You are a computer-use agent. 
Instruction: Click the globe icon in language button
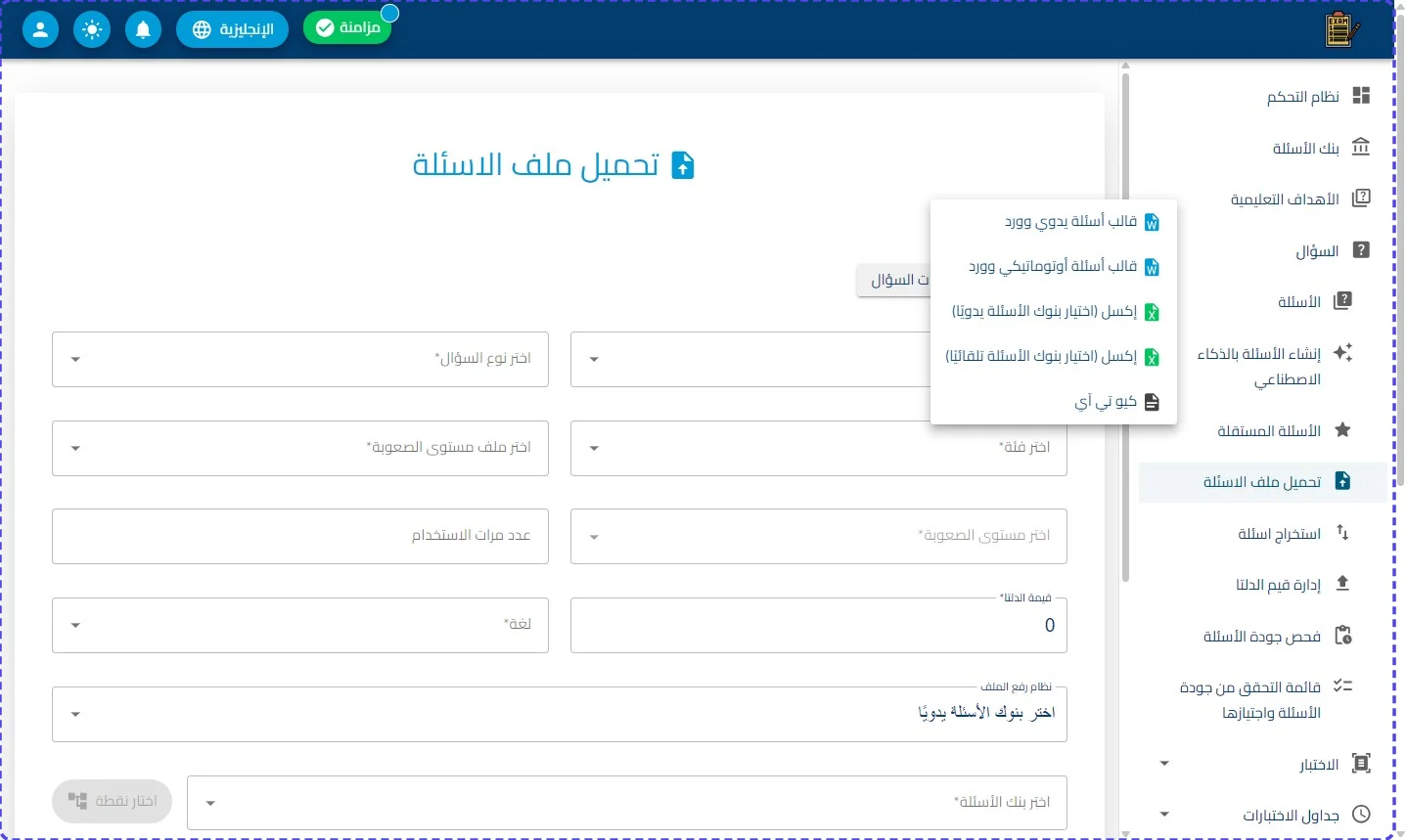[x=202, y=29]
